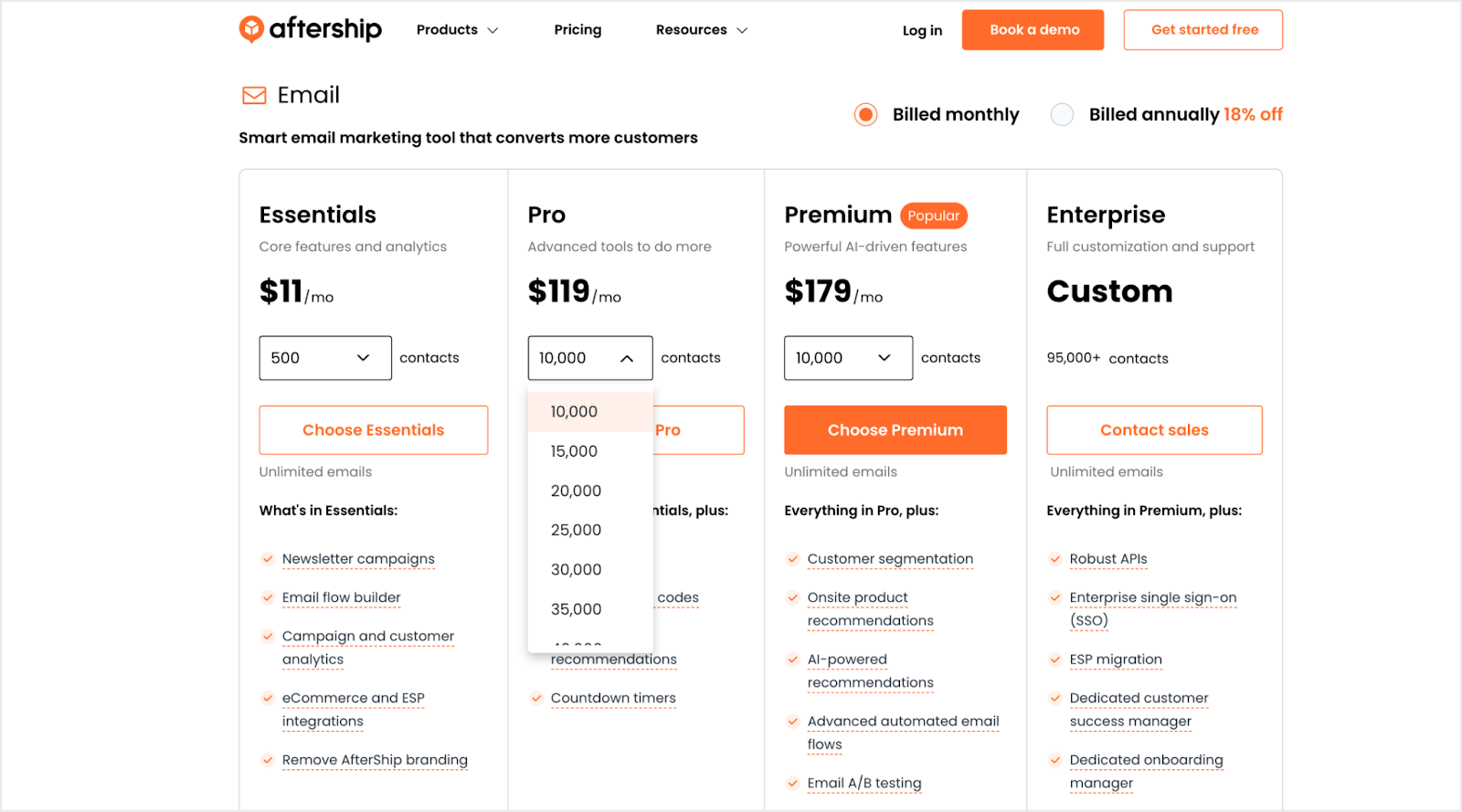Click checkmark icon beside Countdown timers
1462x812 pixels.
(x=536, y=699)
